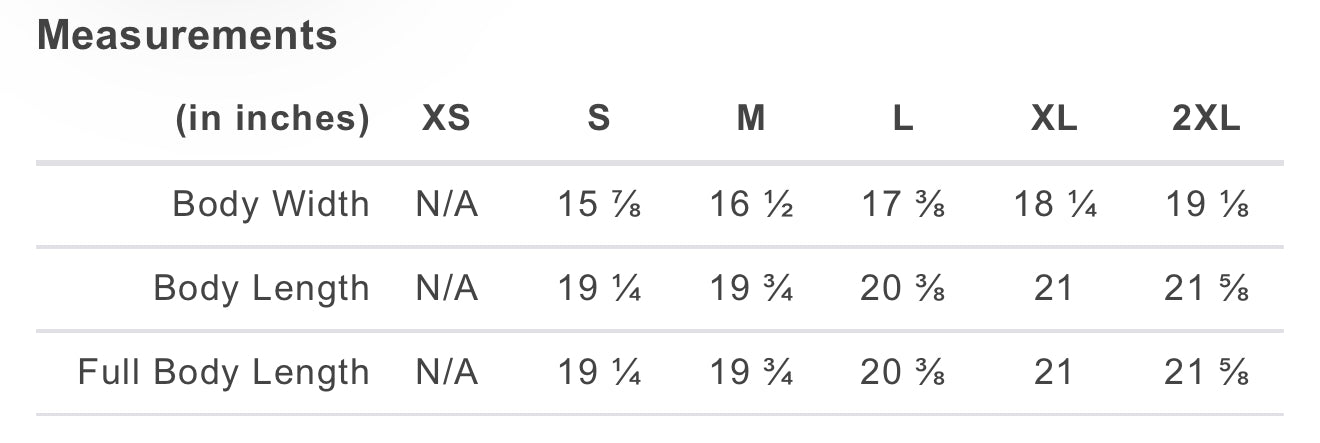Click Body Width value for size L
The image size is (1320, 443).
coord(902,204)
